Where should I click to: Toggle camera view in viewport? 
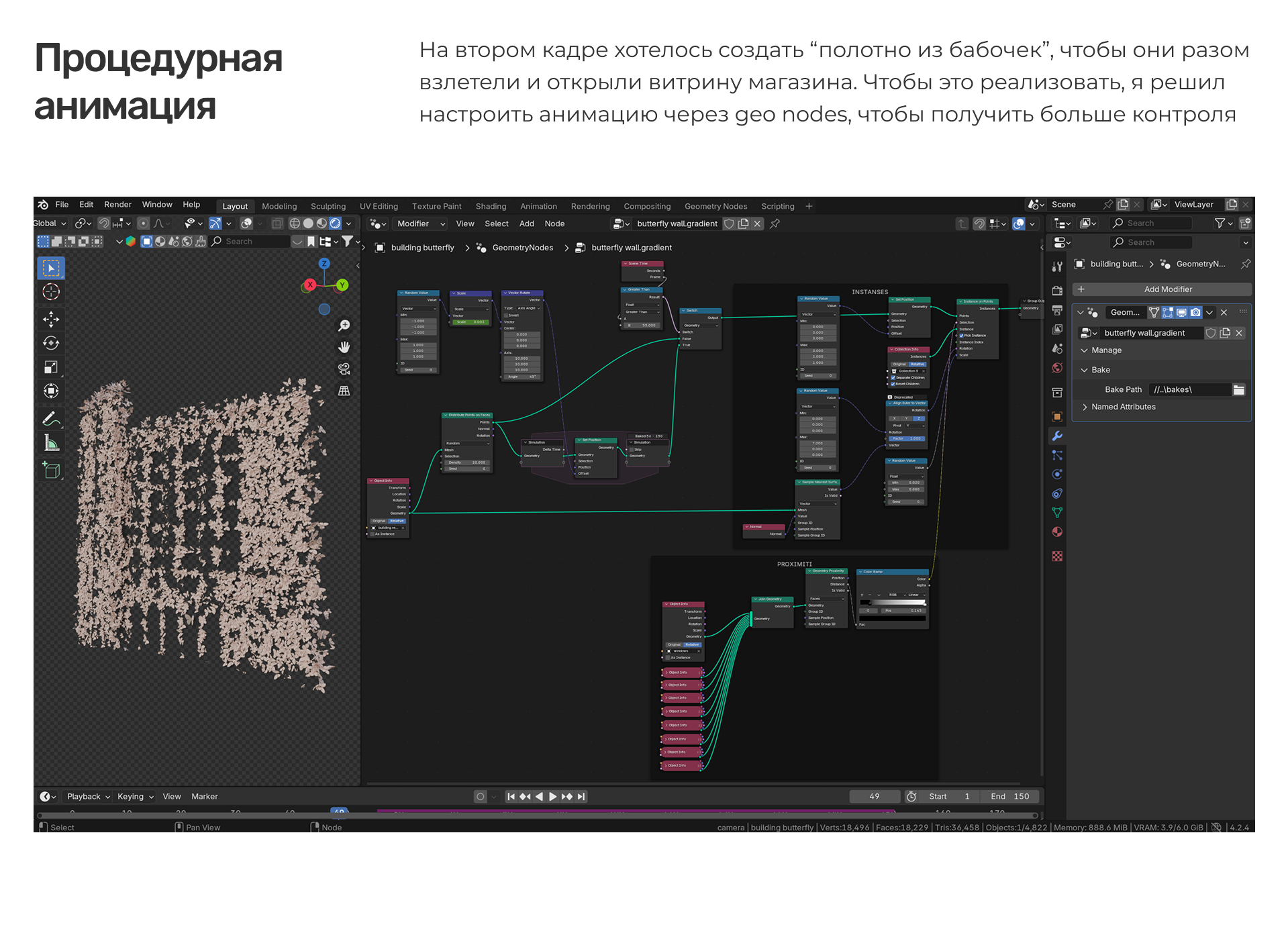click(344, 369)
